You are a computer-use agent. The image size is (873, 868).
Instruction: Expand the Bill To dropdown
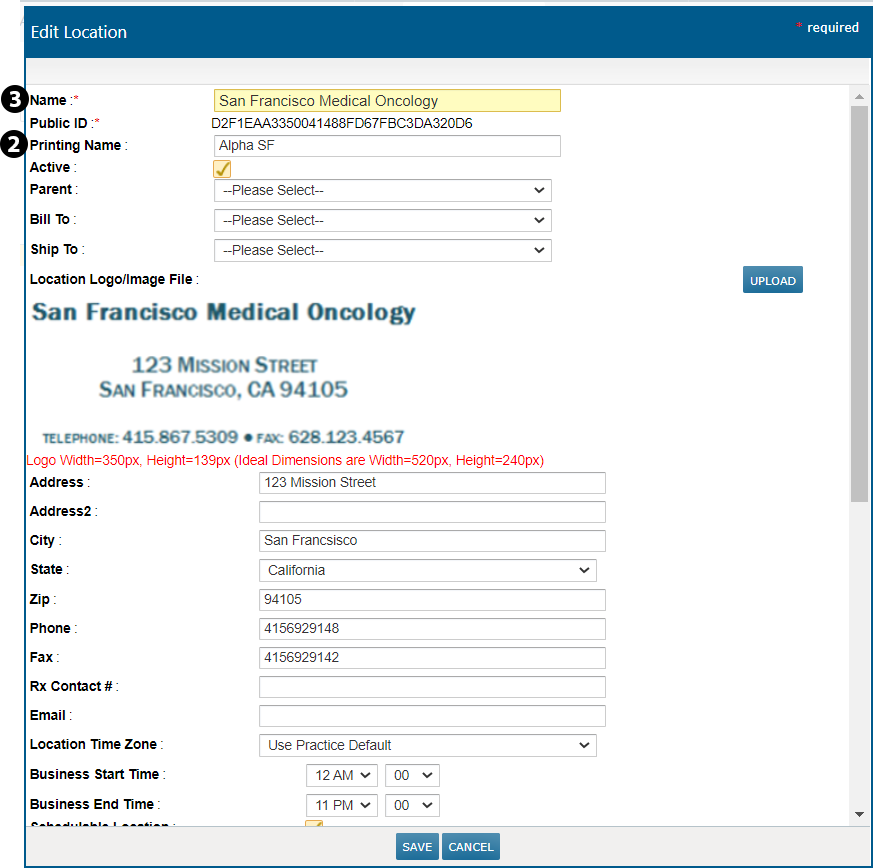[382, 221]
